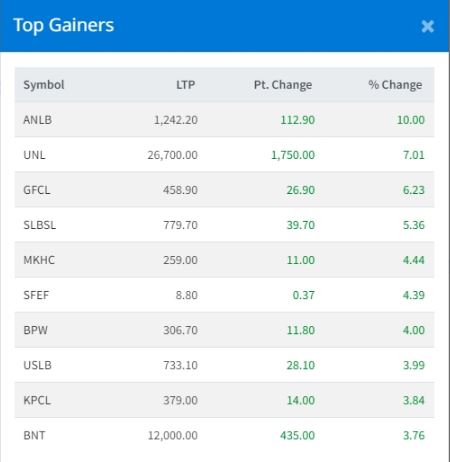Click ANLB's 10.00 percent change value

coord(411,120)
